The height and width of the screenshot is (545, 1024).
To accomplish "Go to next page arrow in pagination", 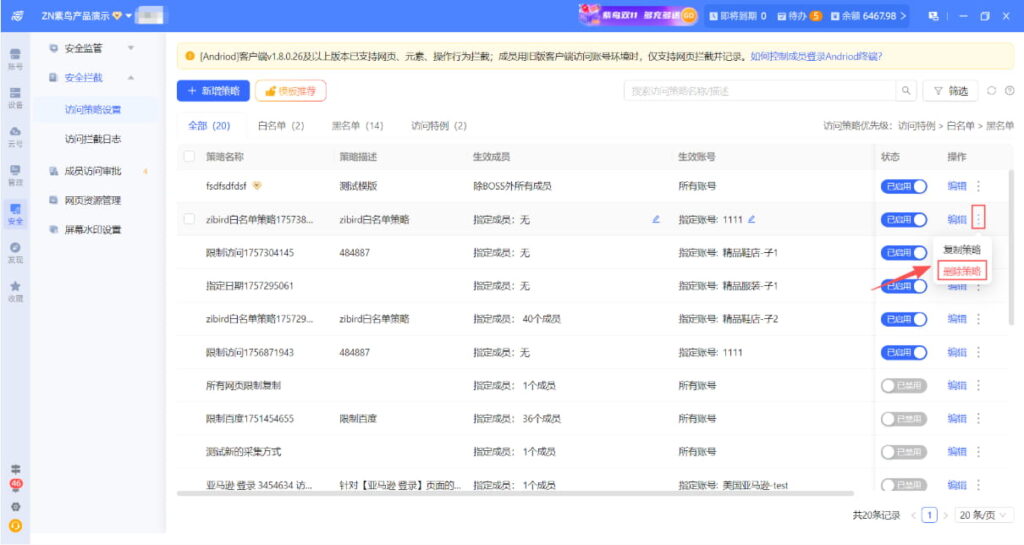I will coord(945,515).
